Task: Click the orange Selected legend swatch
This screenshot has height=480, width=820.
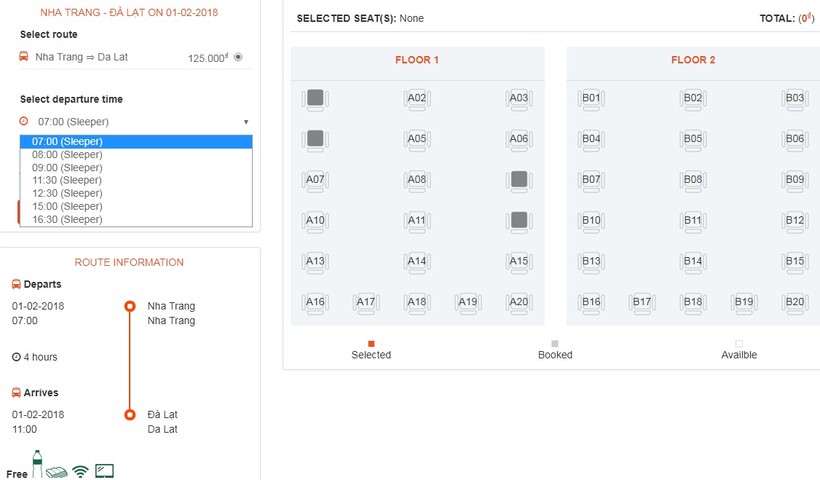Action: tap(371, 343)
